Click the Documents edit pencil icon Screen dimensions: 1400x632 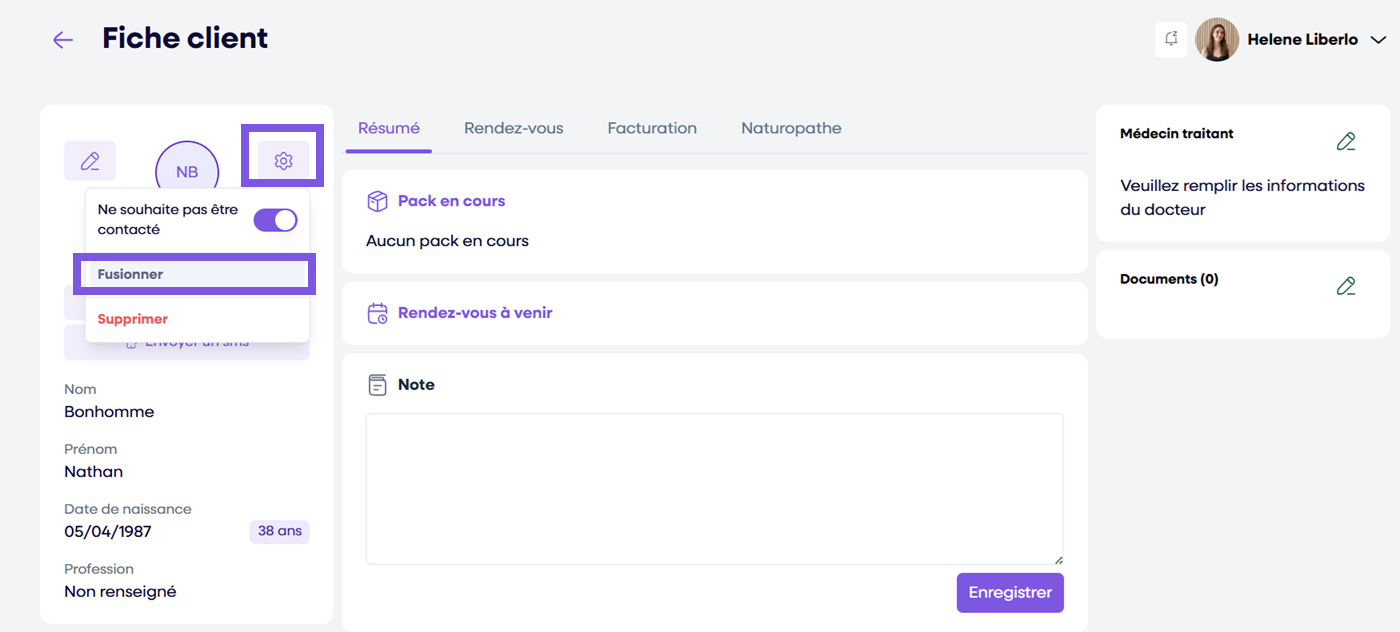1346,287
